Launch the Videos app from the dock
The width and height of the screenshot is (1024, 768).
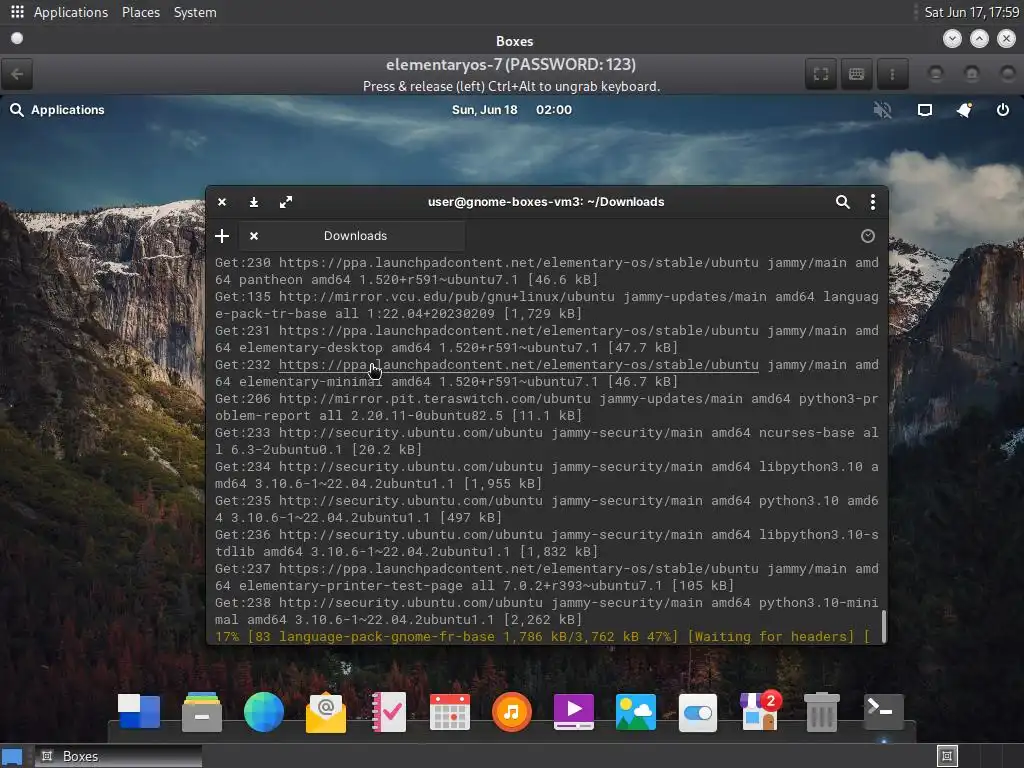(x=573, y=711)
